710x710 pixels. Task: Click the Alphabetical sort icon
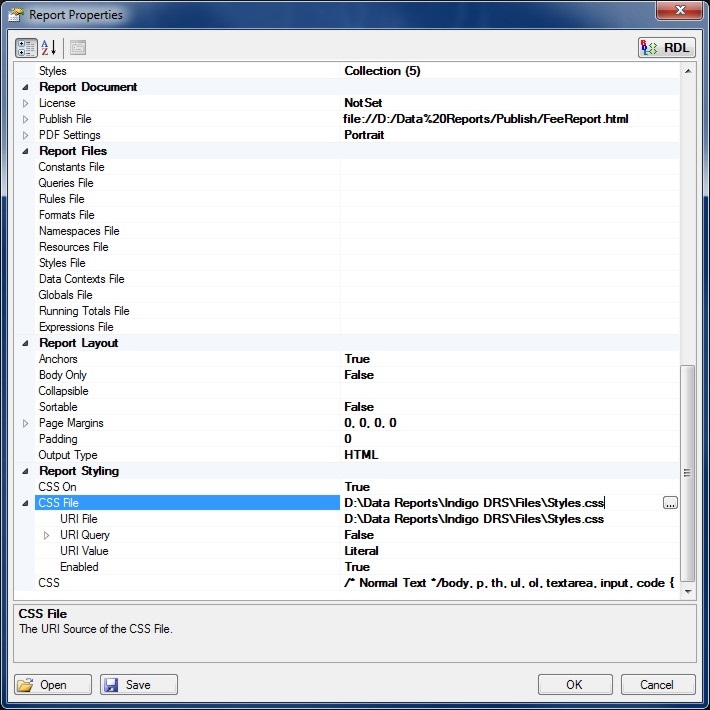[x=49, y=47]
